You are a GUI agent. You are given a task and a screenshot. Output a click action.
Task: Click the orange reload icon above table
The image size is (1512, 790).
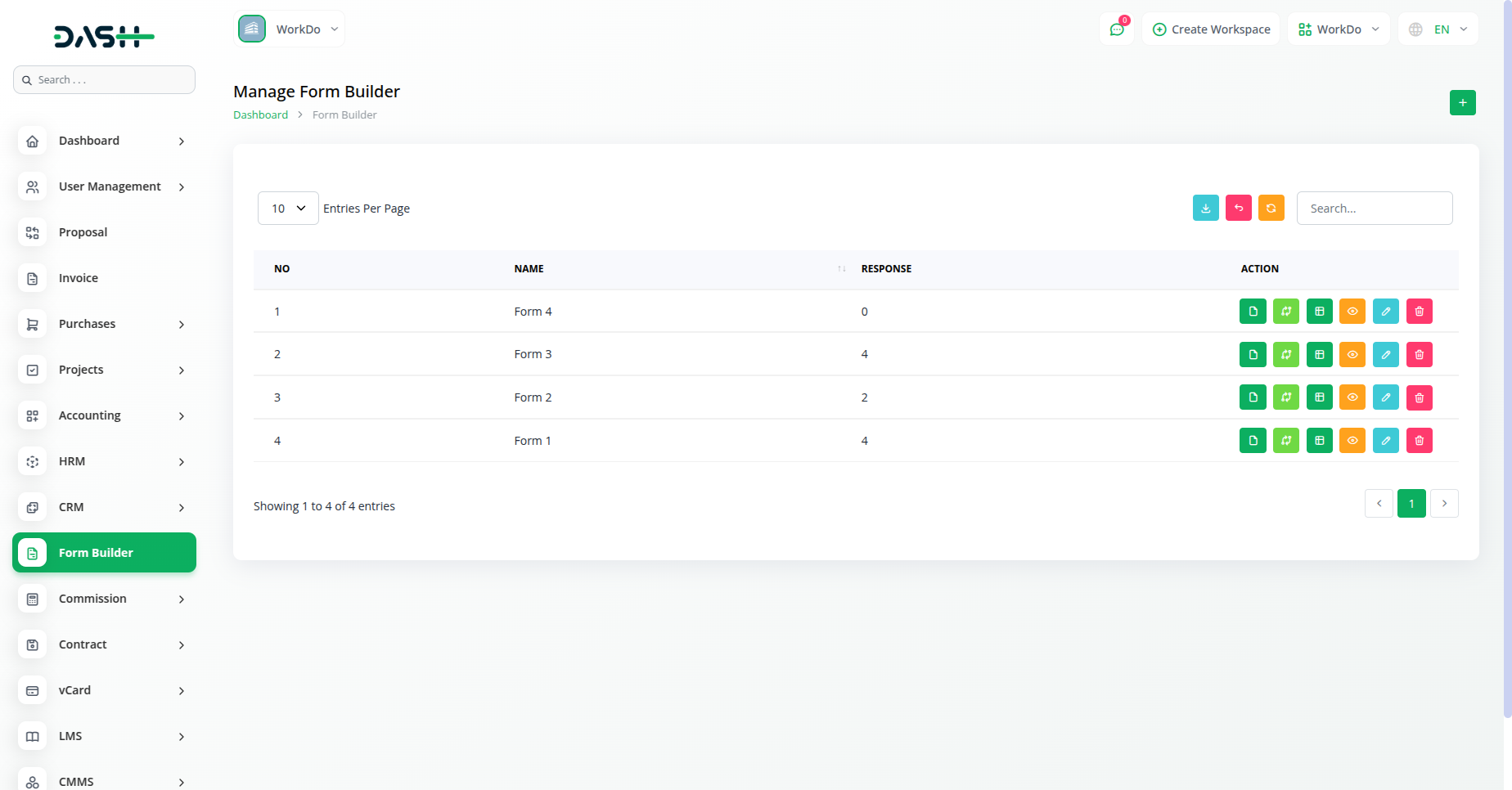(1271, 208)
